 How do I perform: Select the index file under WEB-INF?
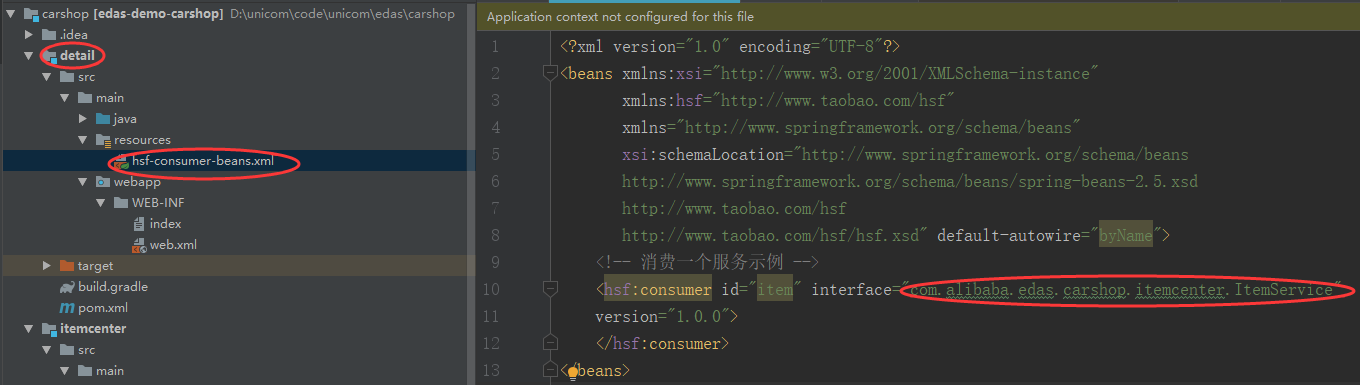165,224
